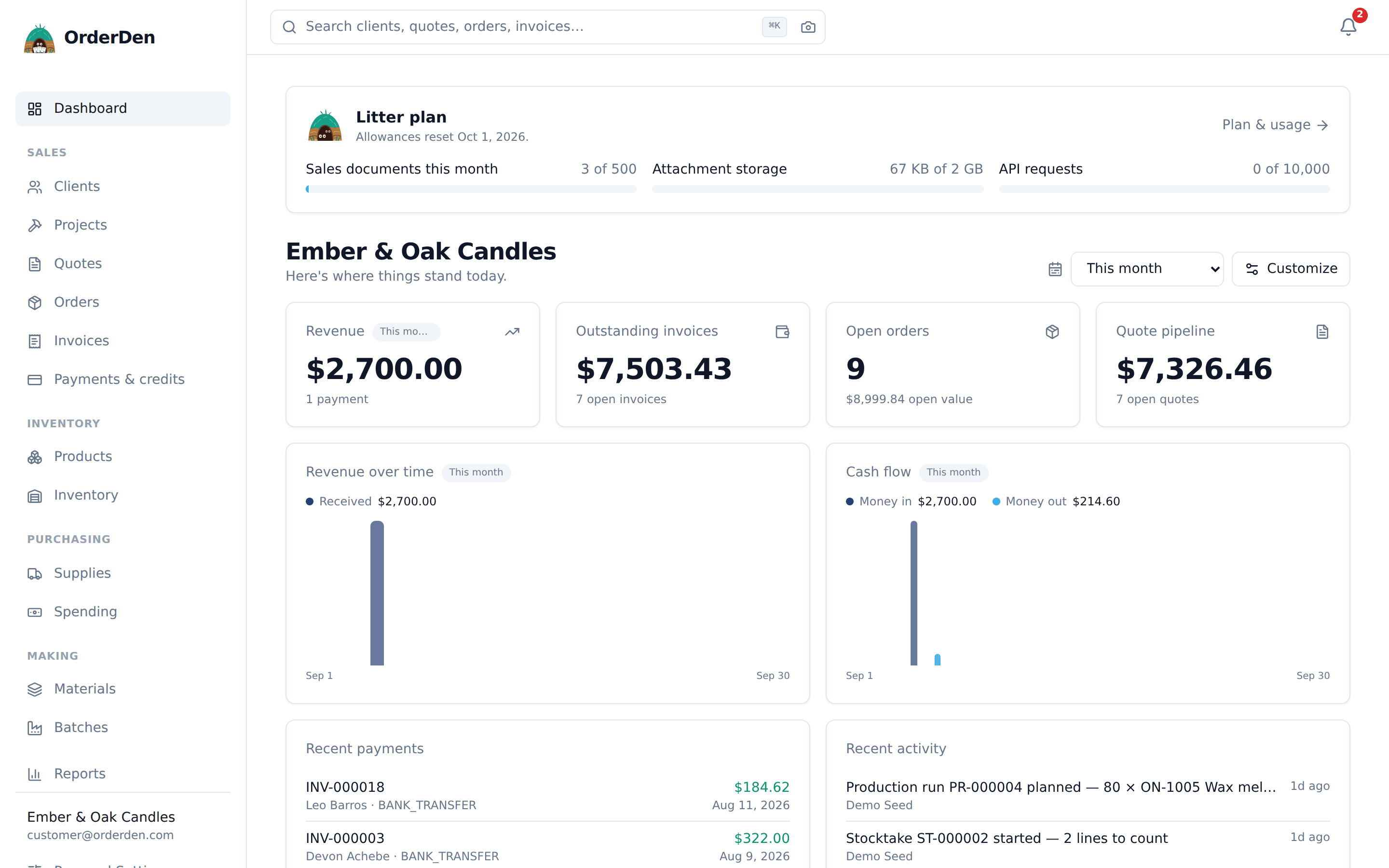Screen dimensions: 1389x868
Task: Click the Quote pipeline $7,326.46 value
Action: [1194, 369]
